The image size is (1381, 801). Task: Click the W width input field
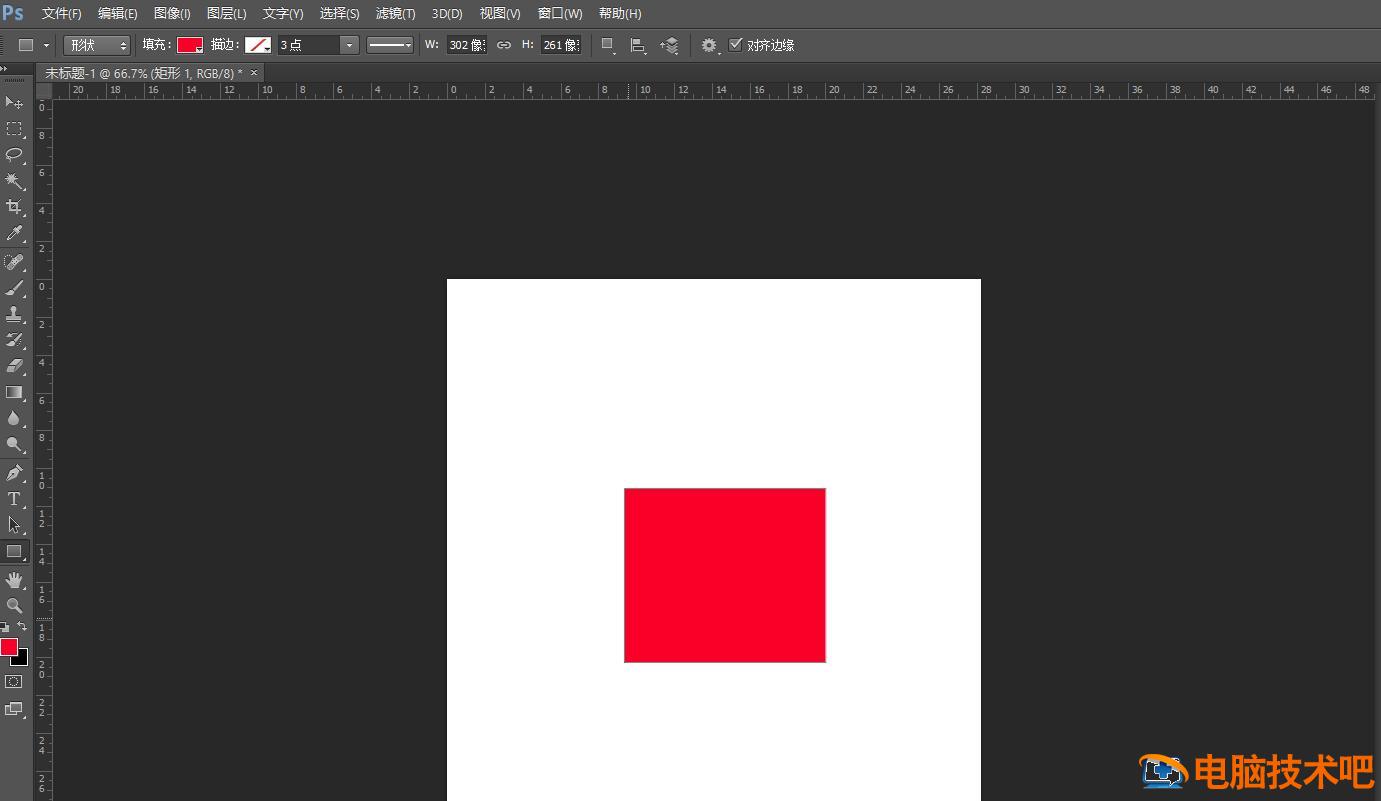point(466,45)
